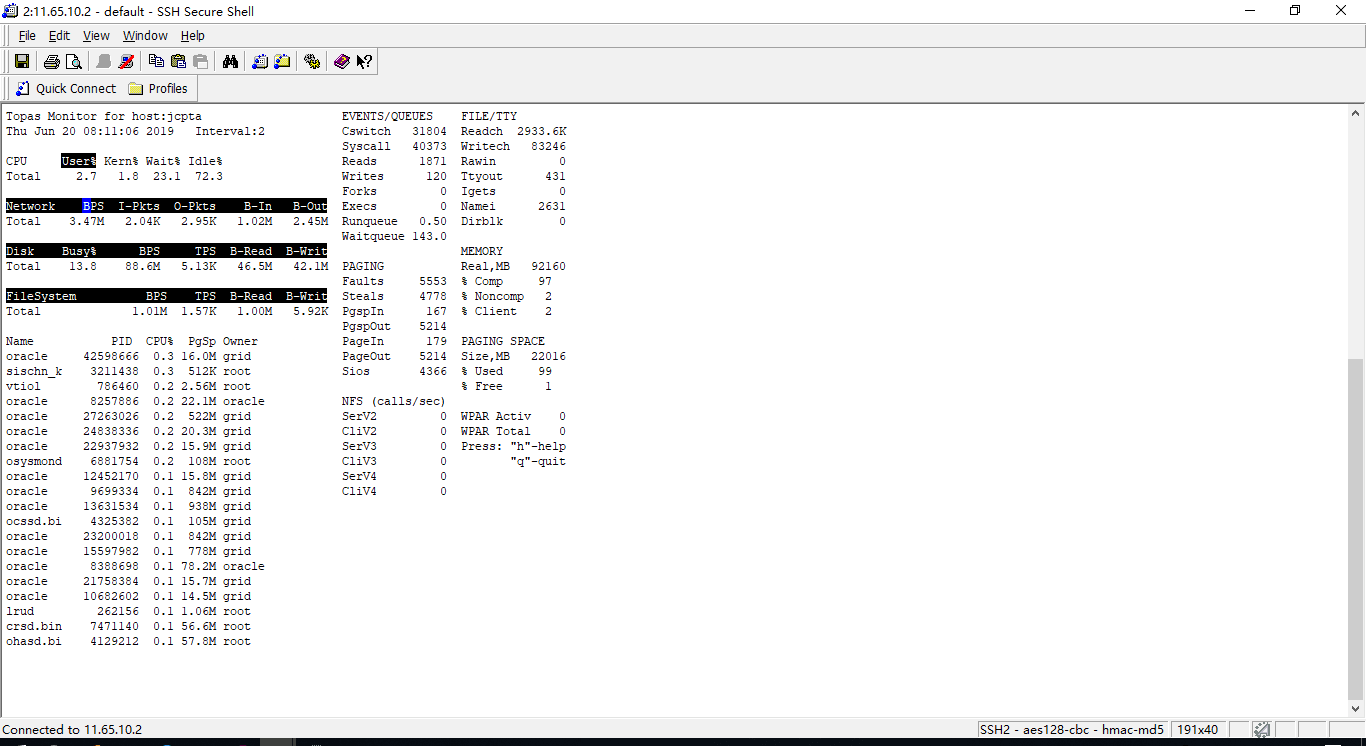Click the Disconnect icon with red slash
1366x746 pixels.
coord(126,62)
